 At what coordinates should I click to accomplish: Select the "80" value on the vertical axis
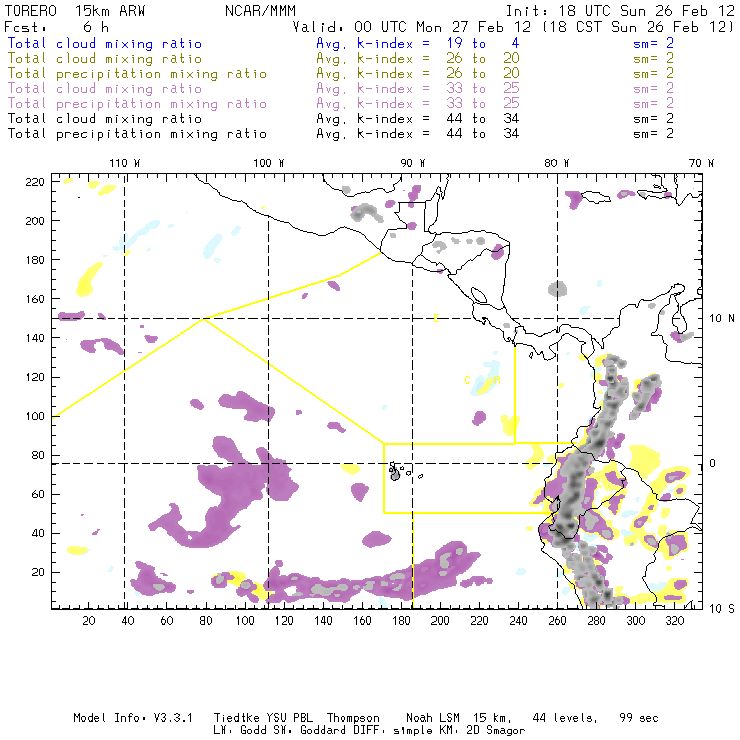click(39, 455)
